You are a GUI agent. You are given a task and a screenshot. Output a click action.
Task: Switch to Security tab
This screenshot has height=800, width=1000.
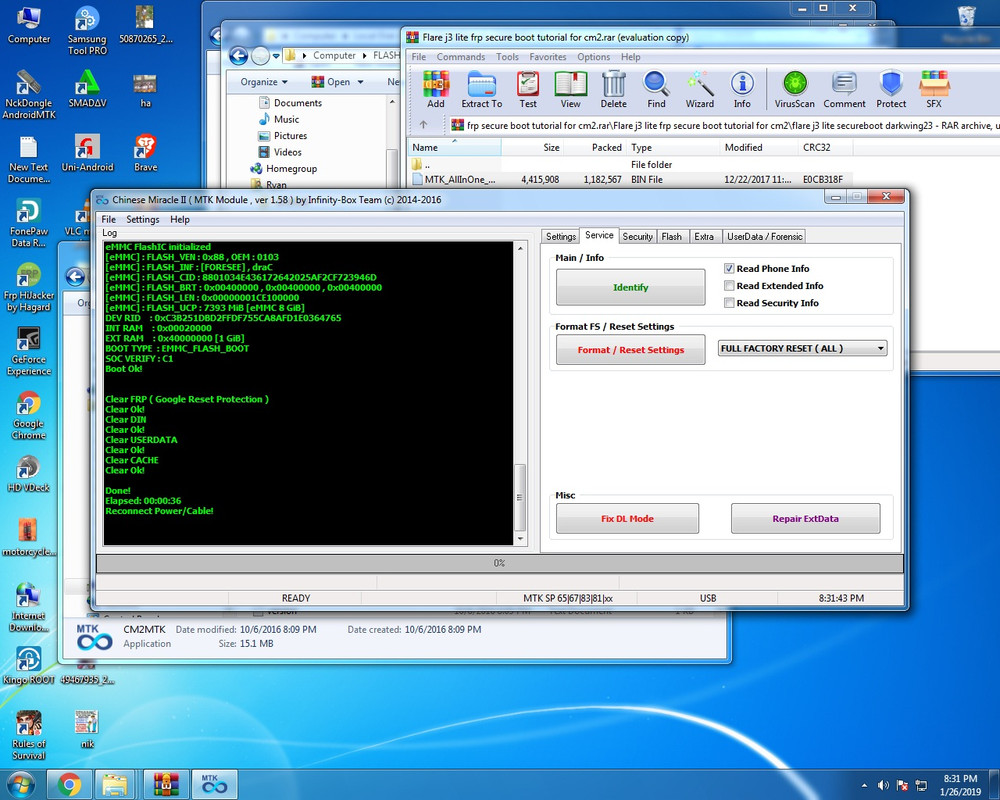pyautogui.click(x=637, y=237)
